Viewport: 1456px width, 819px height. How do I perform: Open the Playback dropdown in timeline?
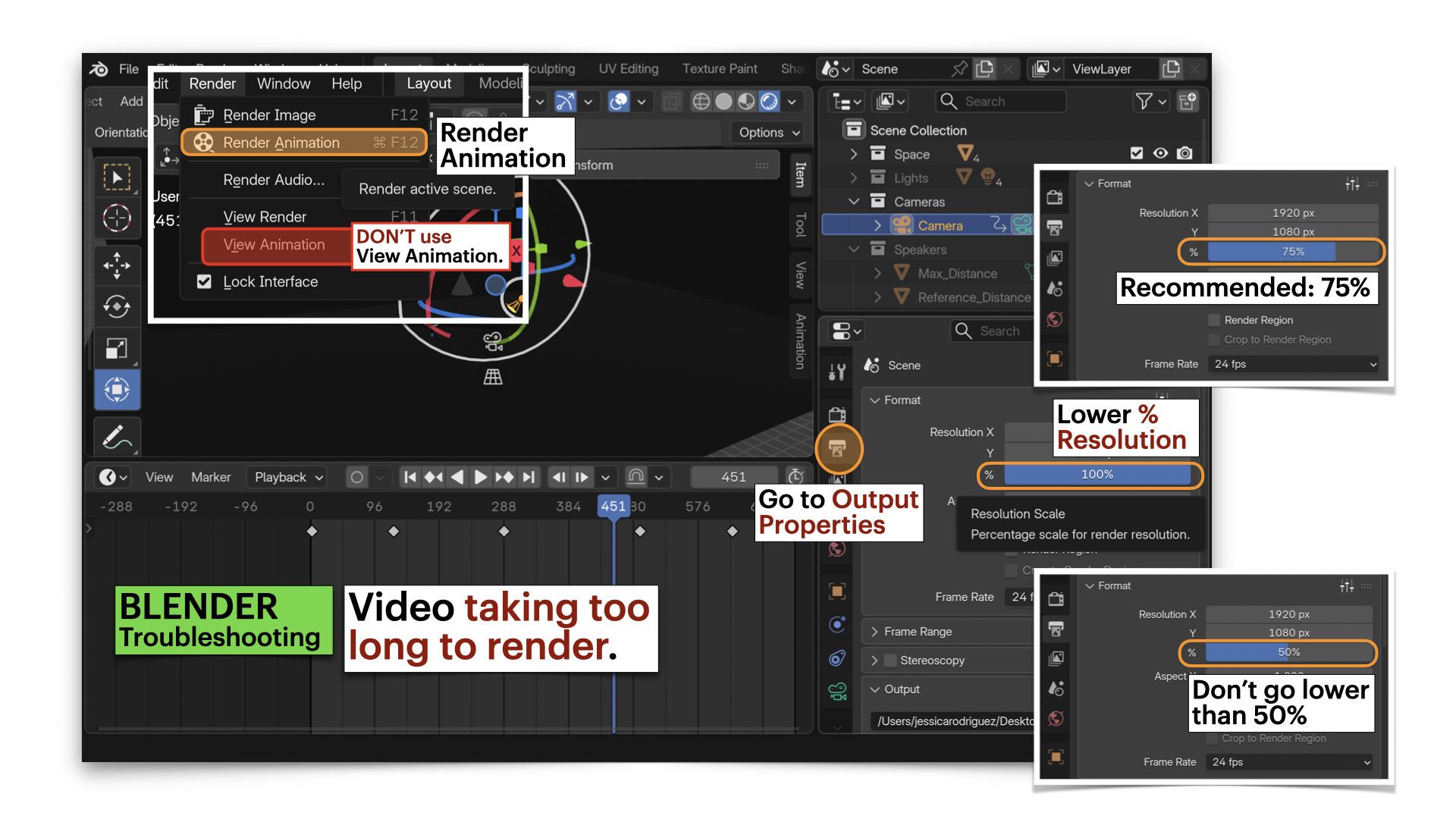coord(288,477)
